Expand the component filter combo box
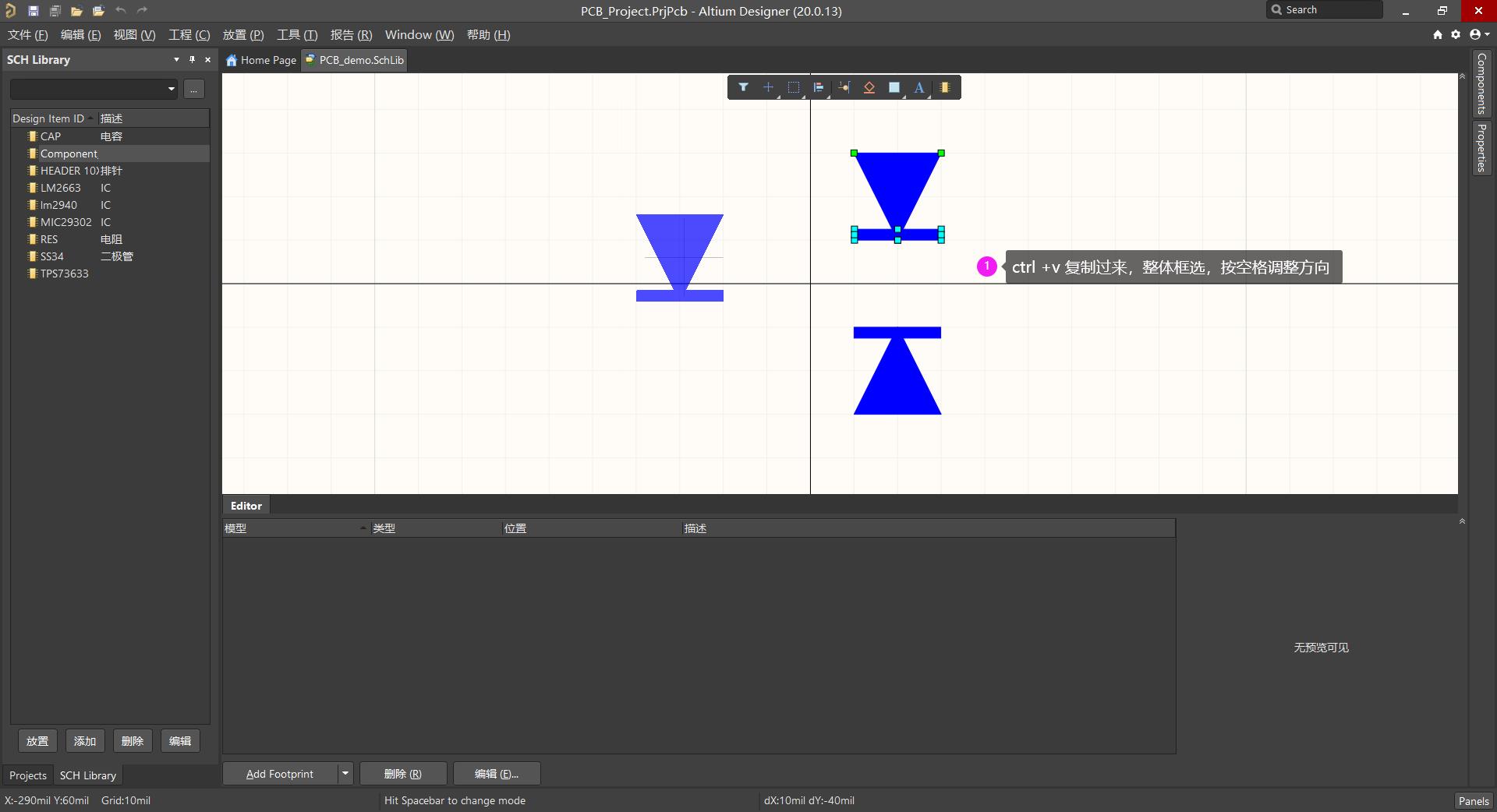Viewport: 1497px width, 812px height. coord(172,89)
